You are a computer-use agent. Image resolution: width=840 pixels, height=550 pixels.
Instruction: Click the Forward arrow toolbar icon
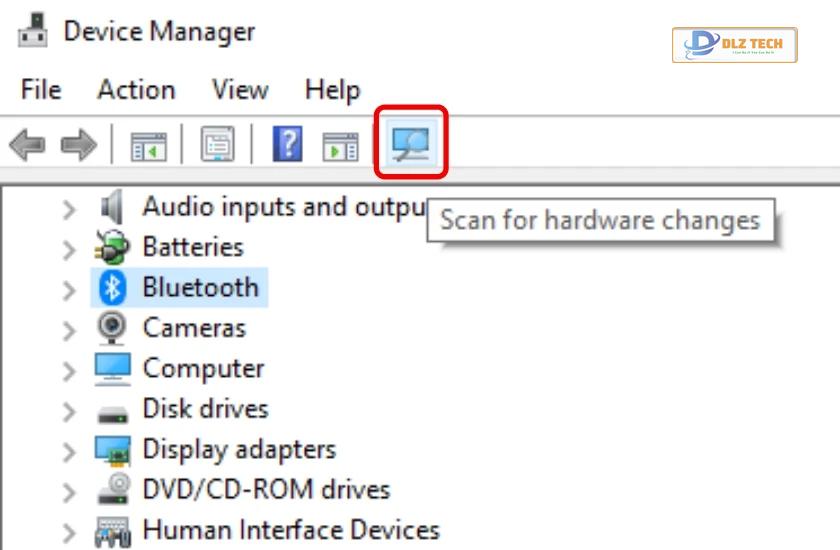click(x=79, y=144)
